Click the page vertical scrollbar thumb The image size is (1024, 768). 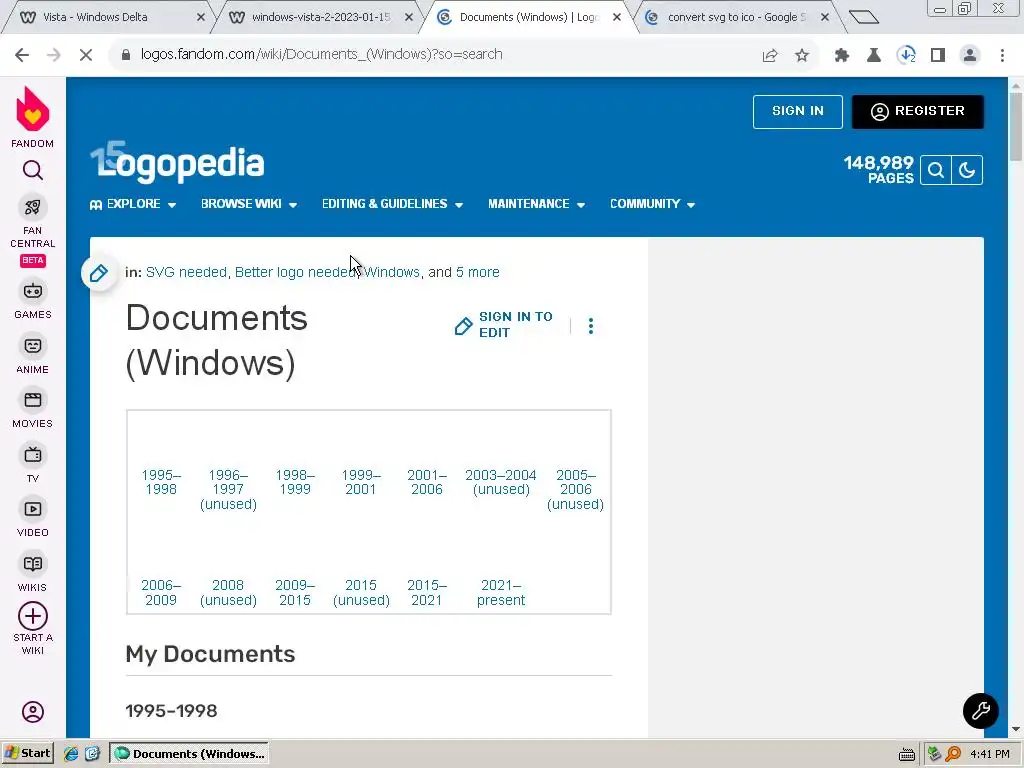point(1016,127)
